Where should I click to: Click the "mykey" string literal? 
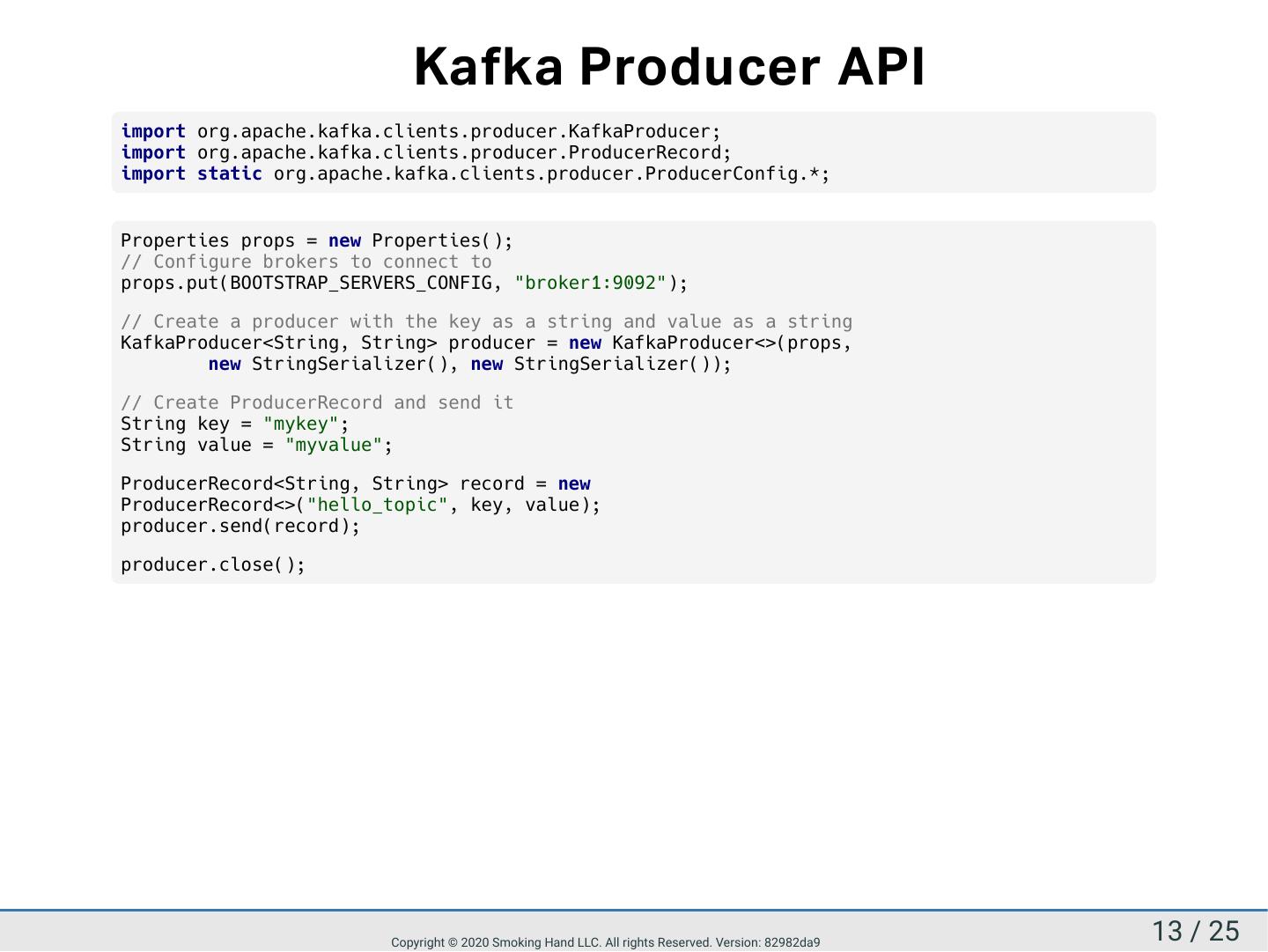click(x=300, y=424)
